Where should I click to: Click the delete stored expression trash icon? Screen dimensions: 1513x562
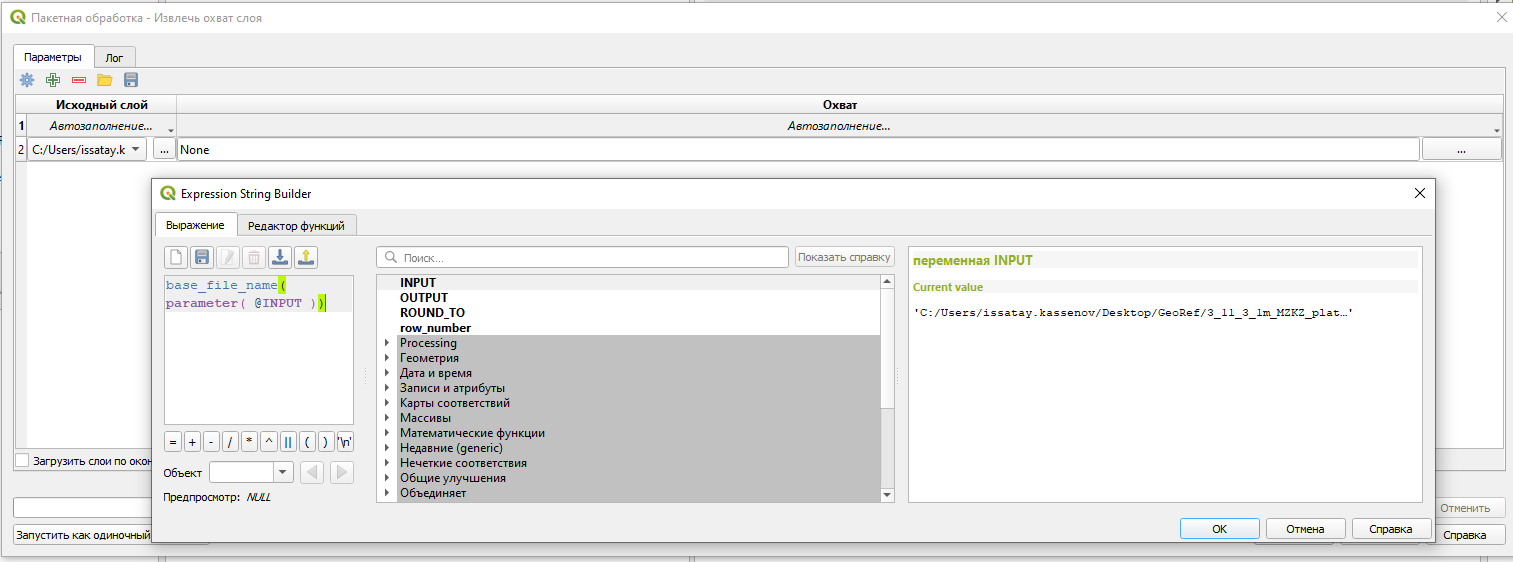pyautogui.click(x=254, y=258)
